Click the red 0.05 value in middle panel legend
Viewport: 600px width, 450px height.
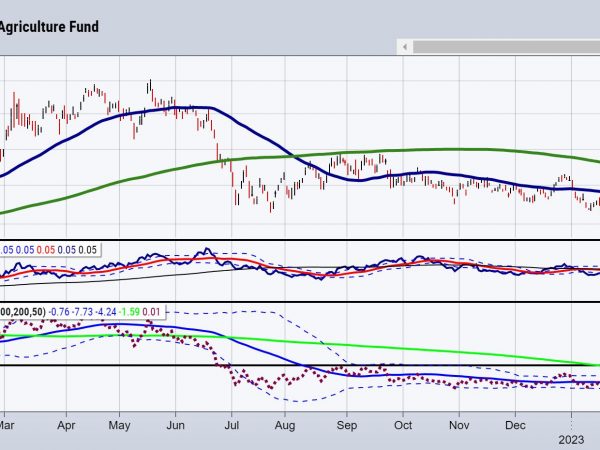(x=46, y=250)
